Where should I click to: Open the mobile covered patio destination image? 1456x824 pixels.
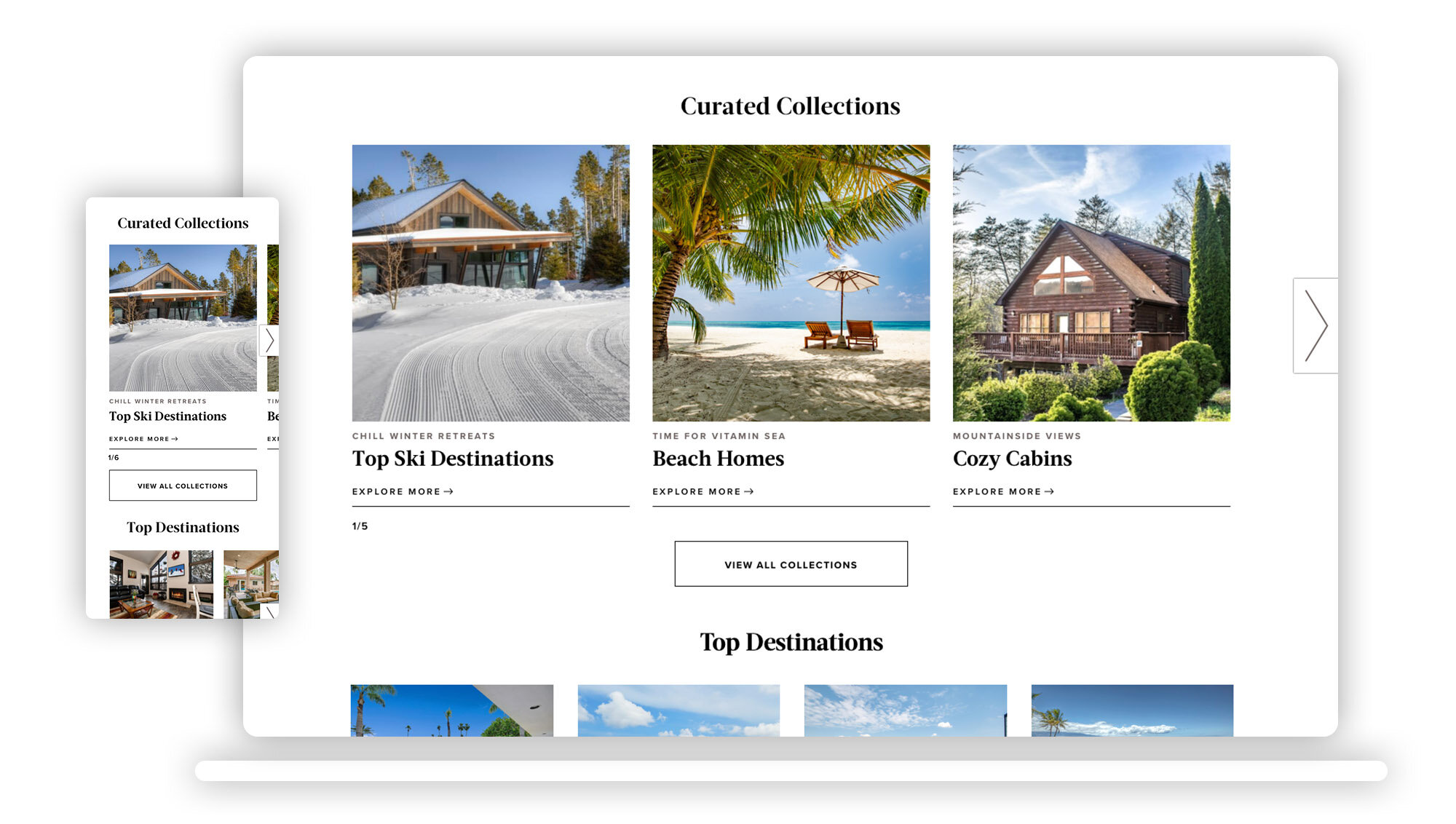click(x=251, y=585)
